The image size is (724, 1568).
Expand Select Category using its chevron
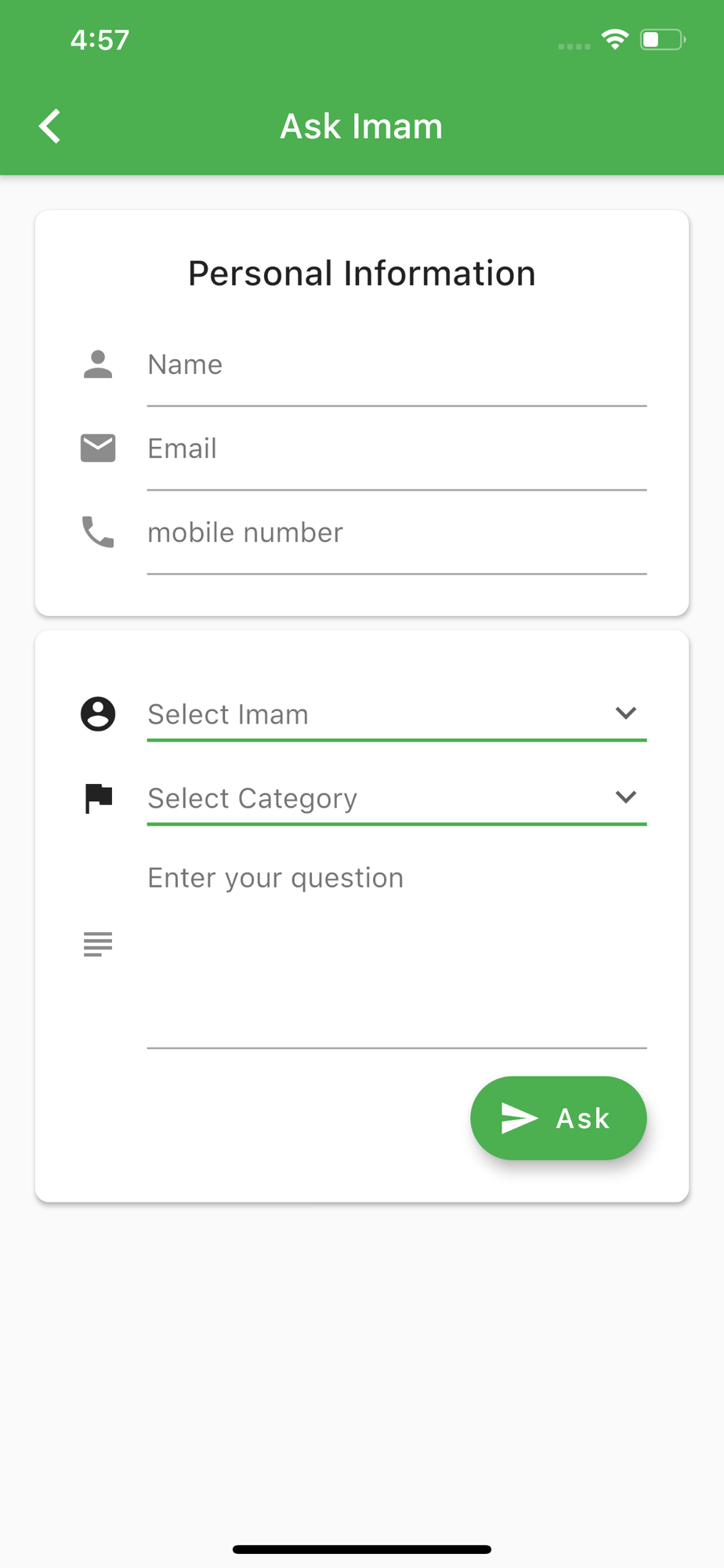(x=625, y=797)
